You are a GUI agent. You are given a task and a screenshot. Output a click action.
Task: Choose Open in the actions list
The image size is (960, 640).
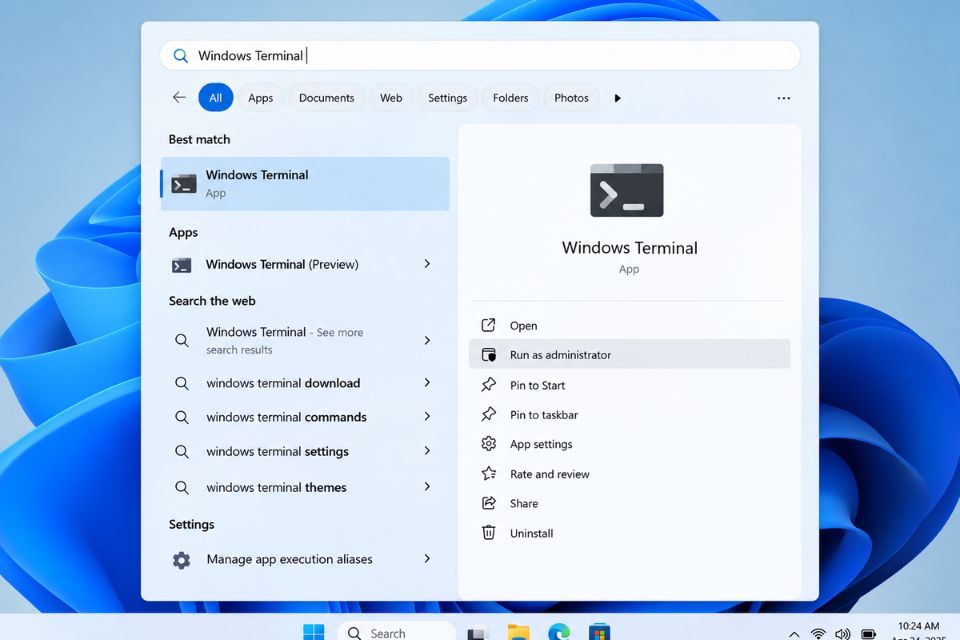point(629,325)
